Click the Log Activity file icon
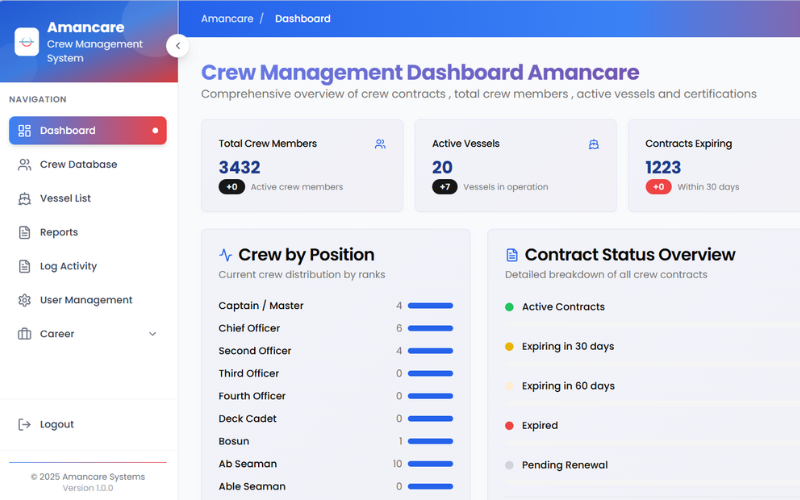The width and height of the screenshot is (800, 500). coord(25,267)
